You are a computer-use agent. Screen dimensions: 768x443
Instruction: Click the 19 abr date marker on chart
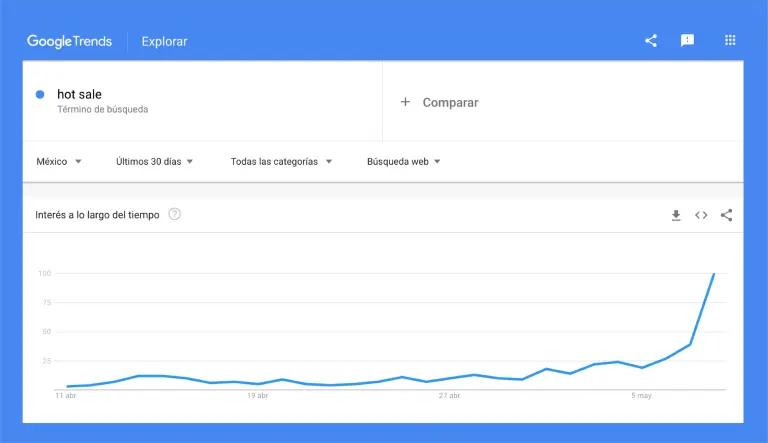257,396
